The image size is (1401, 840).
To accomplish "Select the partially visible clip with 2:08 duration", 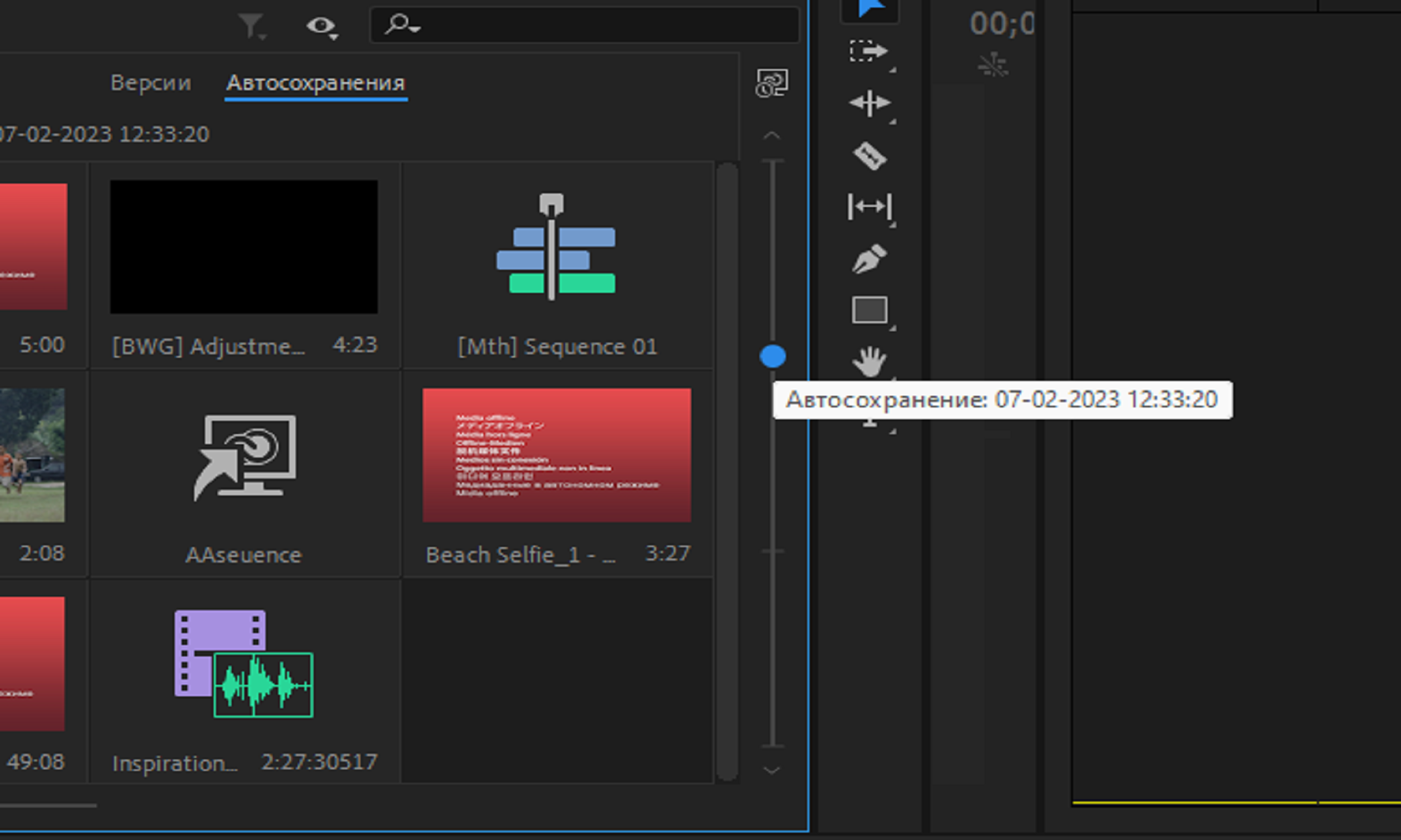I will [32, 455].
